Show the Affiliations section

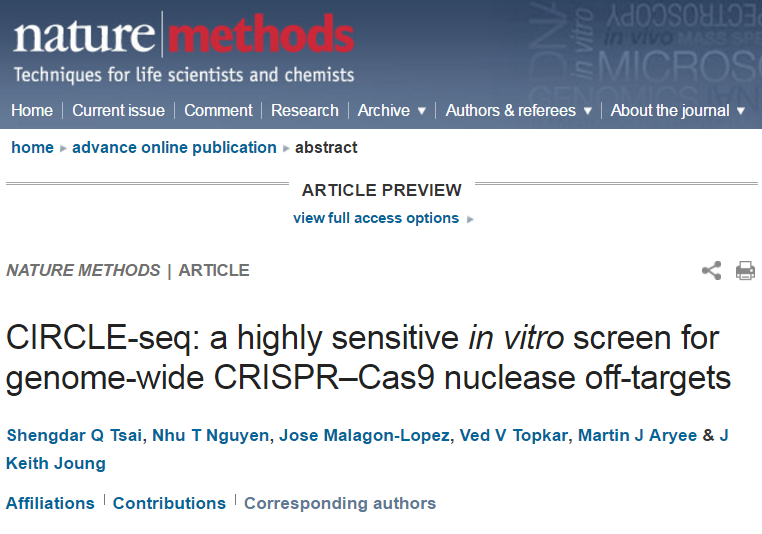coord(50,503)
